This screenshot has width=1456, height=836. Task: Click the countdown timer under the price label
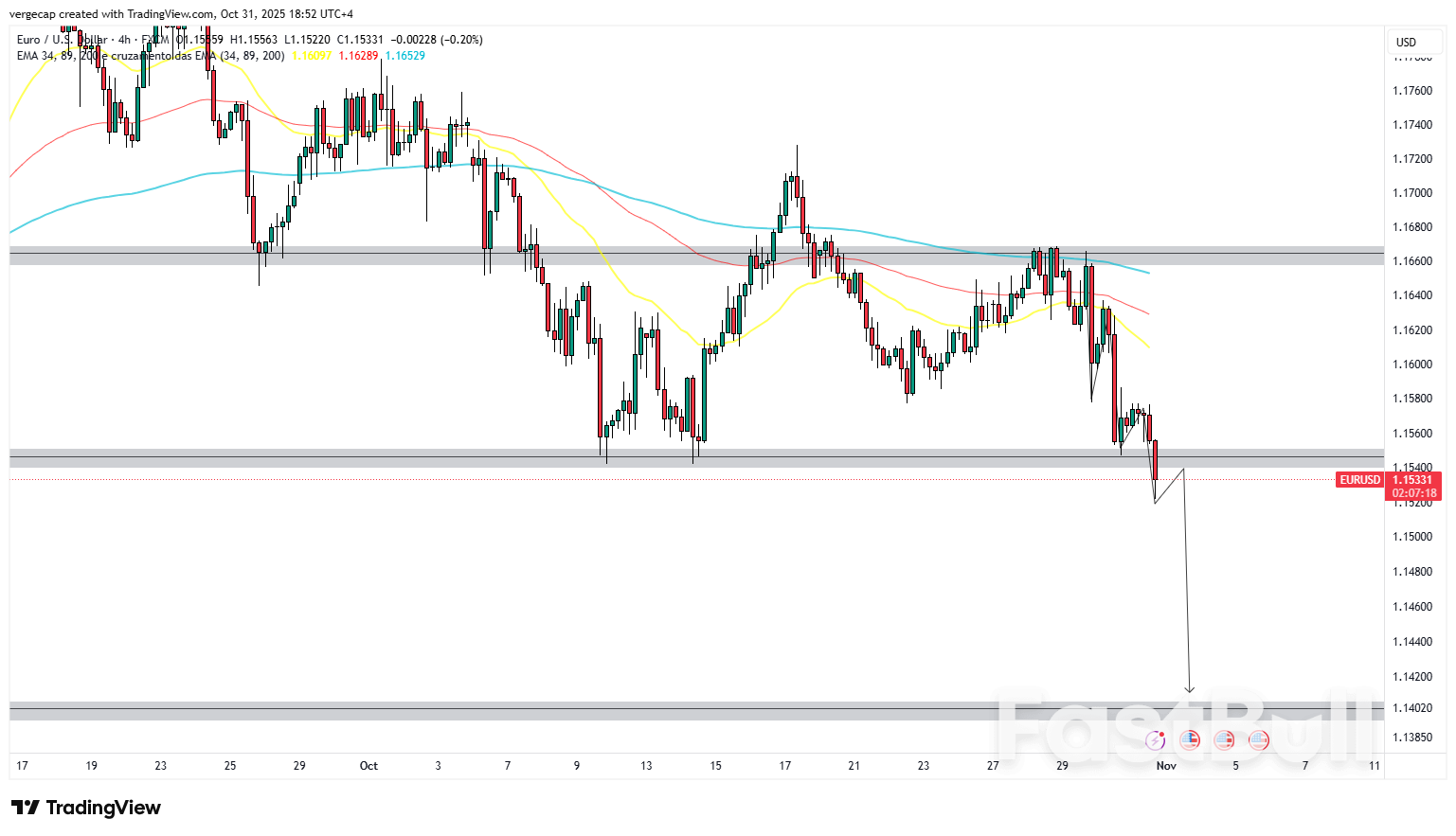1414,492
